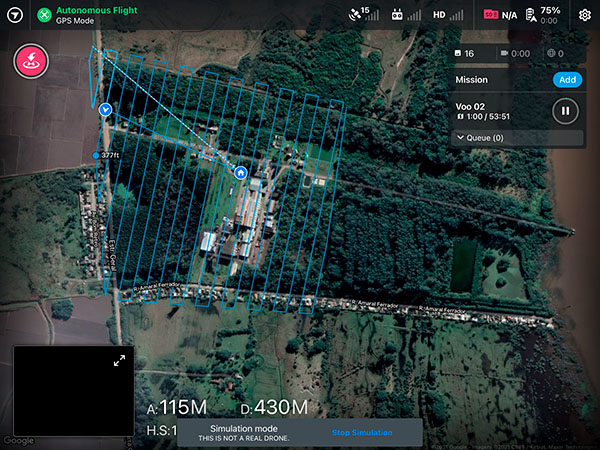
Task: Tap the Simulation mode notice text
Action: pyautogui.click(x=244, y=429)
